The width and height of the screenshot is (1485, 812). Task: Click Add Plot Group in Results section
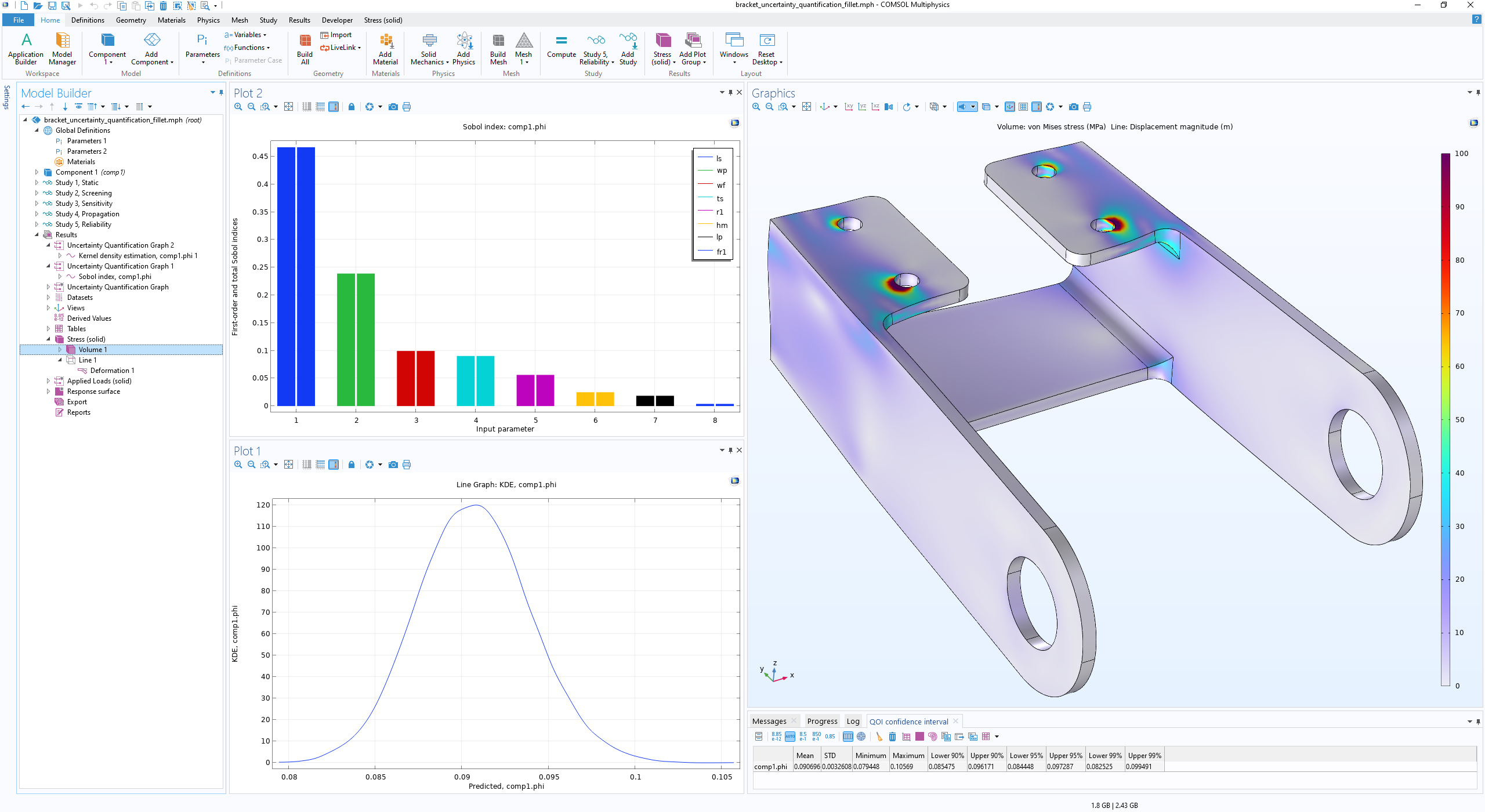[693, 50]
